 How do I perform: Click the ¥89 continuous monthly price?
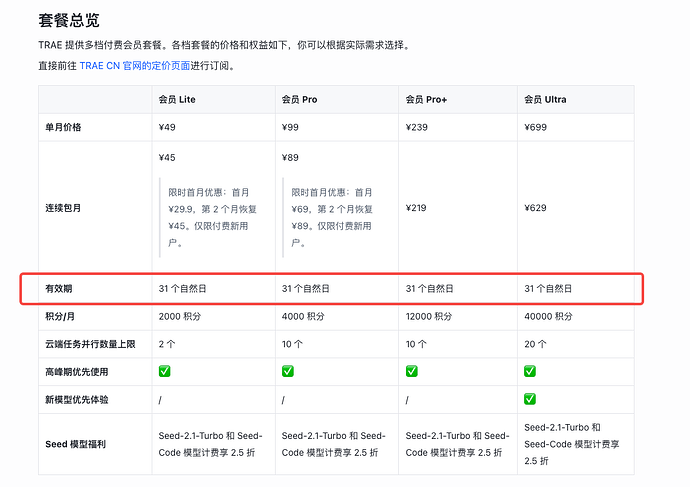(x=290, y=157)
